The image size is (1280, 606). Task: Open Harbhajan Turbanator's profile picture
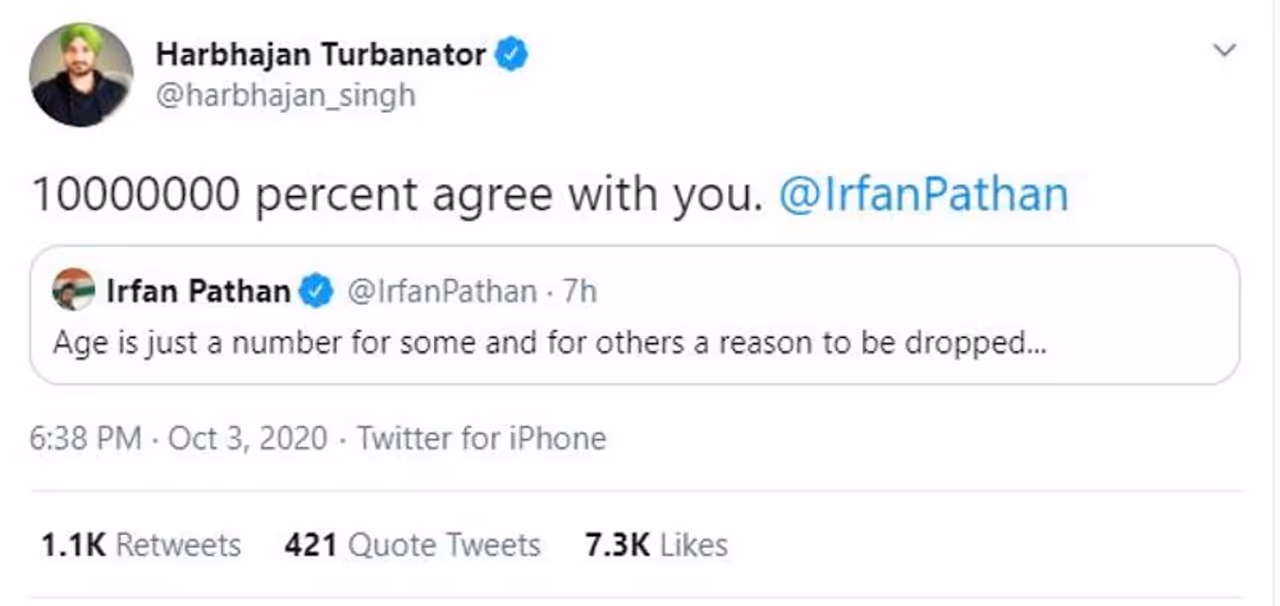pyautogui.click(x=80, y=75)
